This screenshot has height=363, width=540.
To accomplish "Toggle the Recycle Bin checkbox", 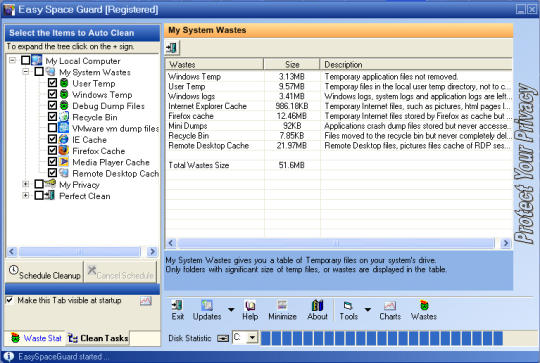I will [x=52, y=117].
